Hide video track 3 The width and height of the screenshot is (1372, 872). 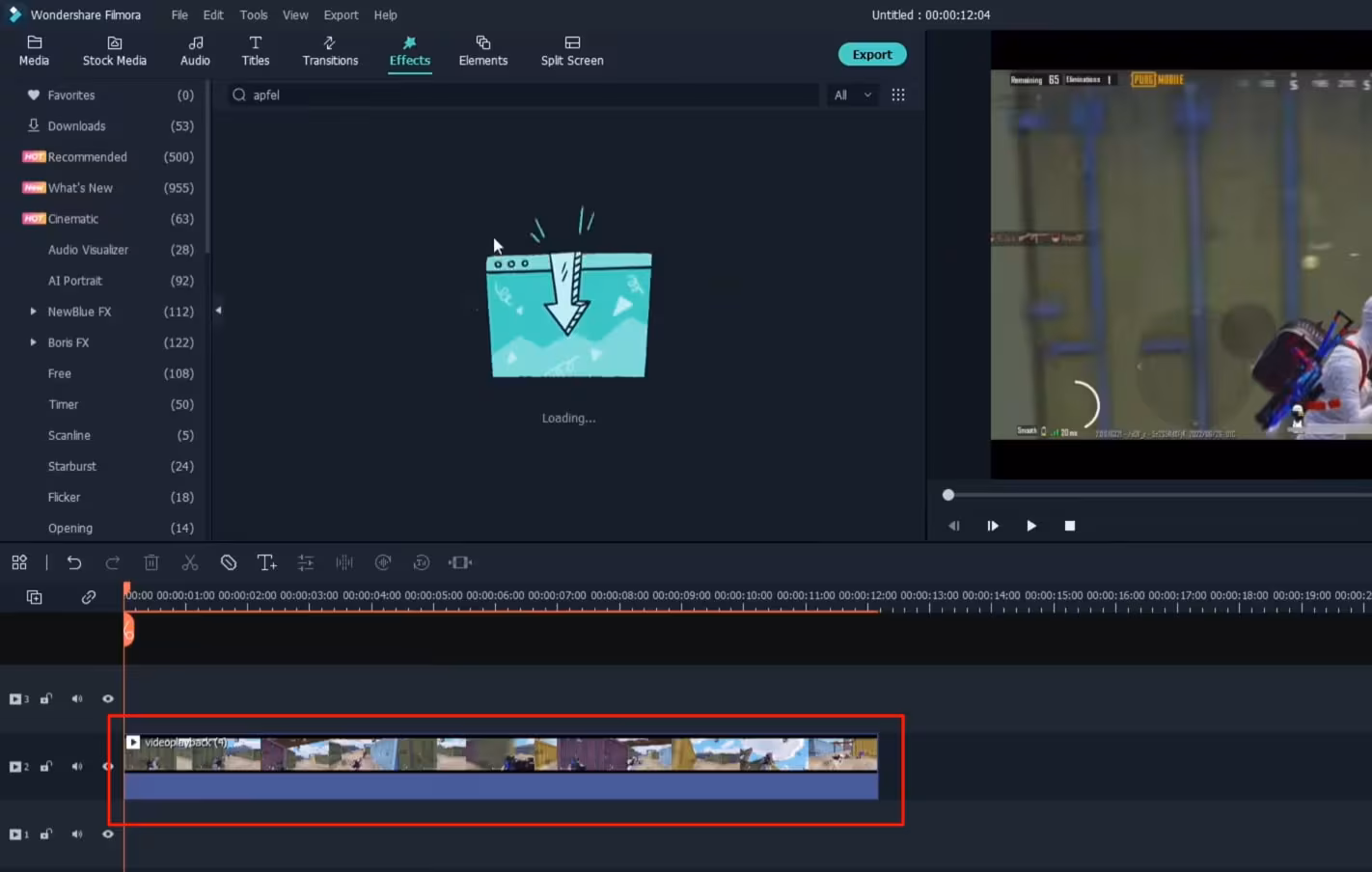[x=108, y=698]
